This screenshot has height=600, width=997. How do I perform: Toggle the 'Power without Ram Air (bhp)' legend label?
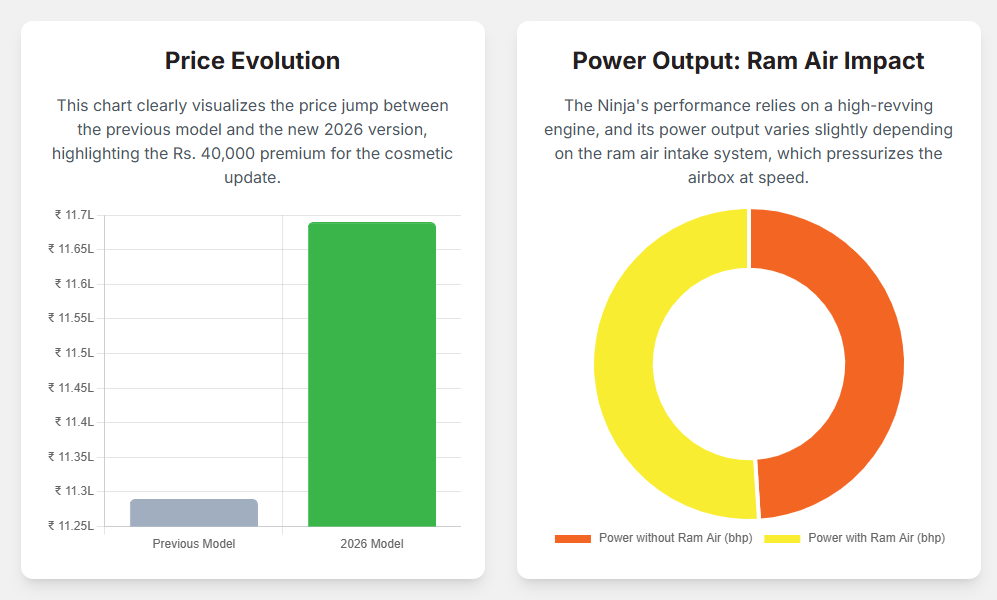(675, 538)
